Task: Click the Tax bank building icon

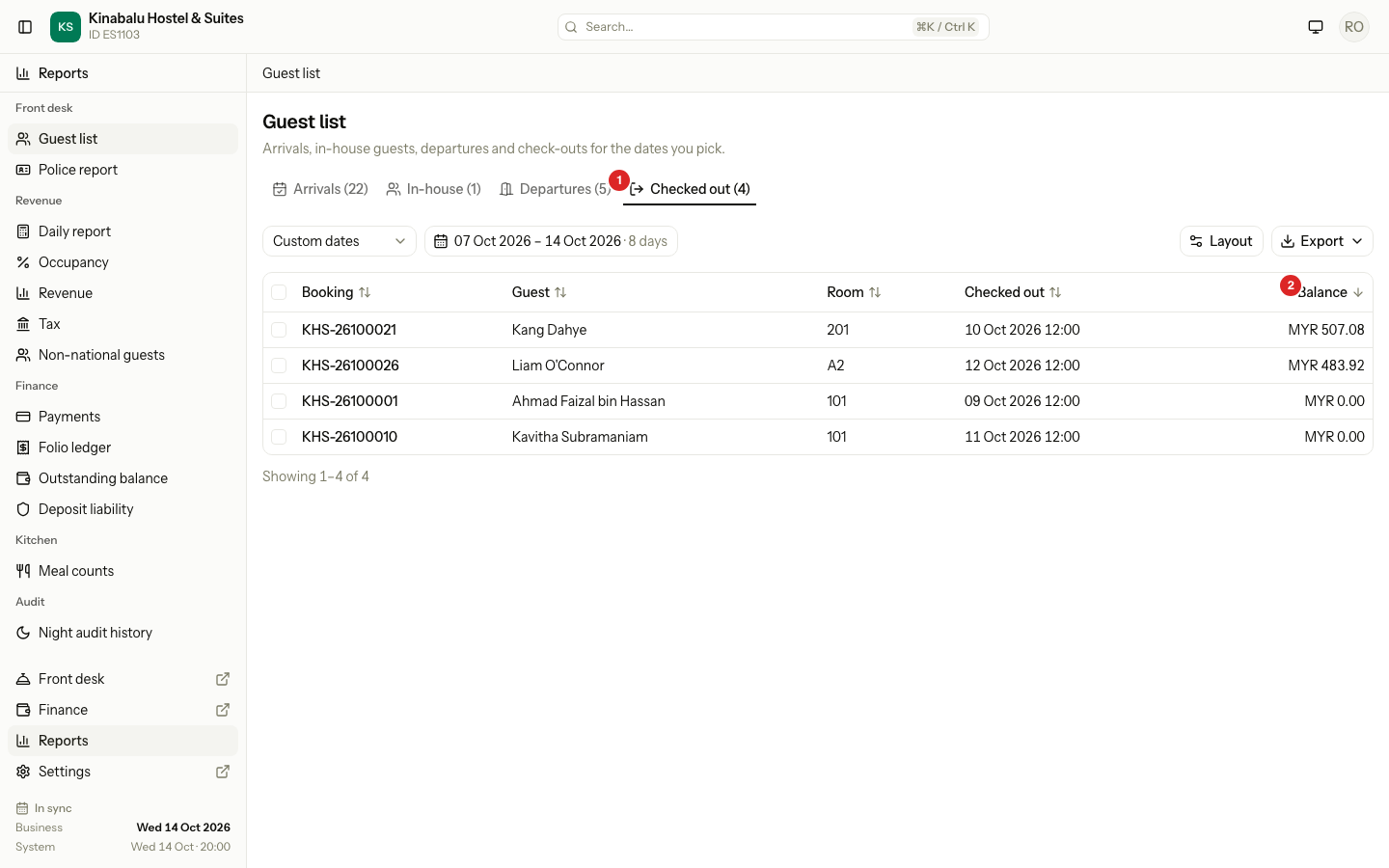Action: [23, 324]
